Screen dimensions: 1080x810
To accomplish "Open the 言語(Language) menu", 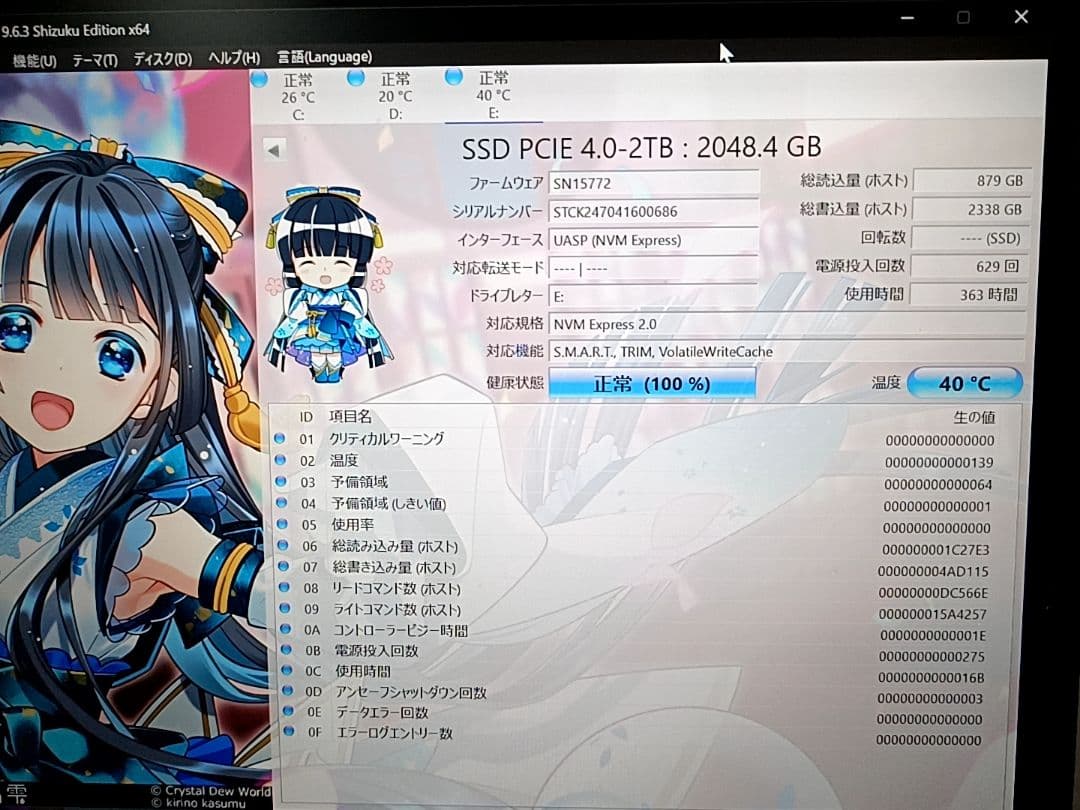I will 324,56.
